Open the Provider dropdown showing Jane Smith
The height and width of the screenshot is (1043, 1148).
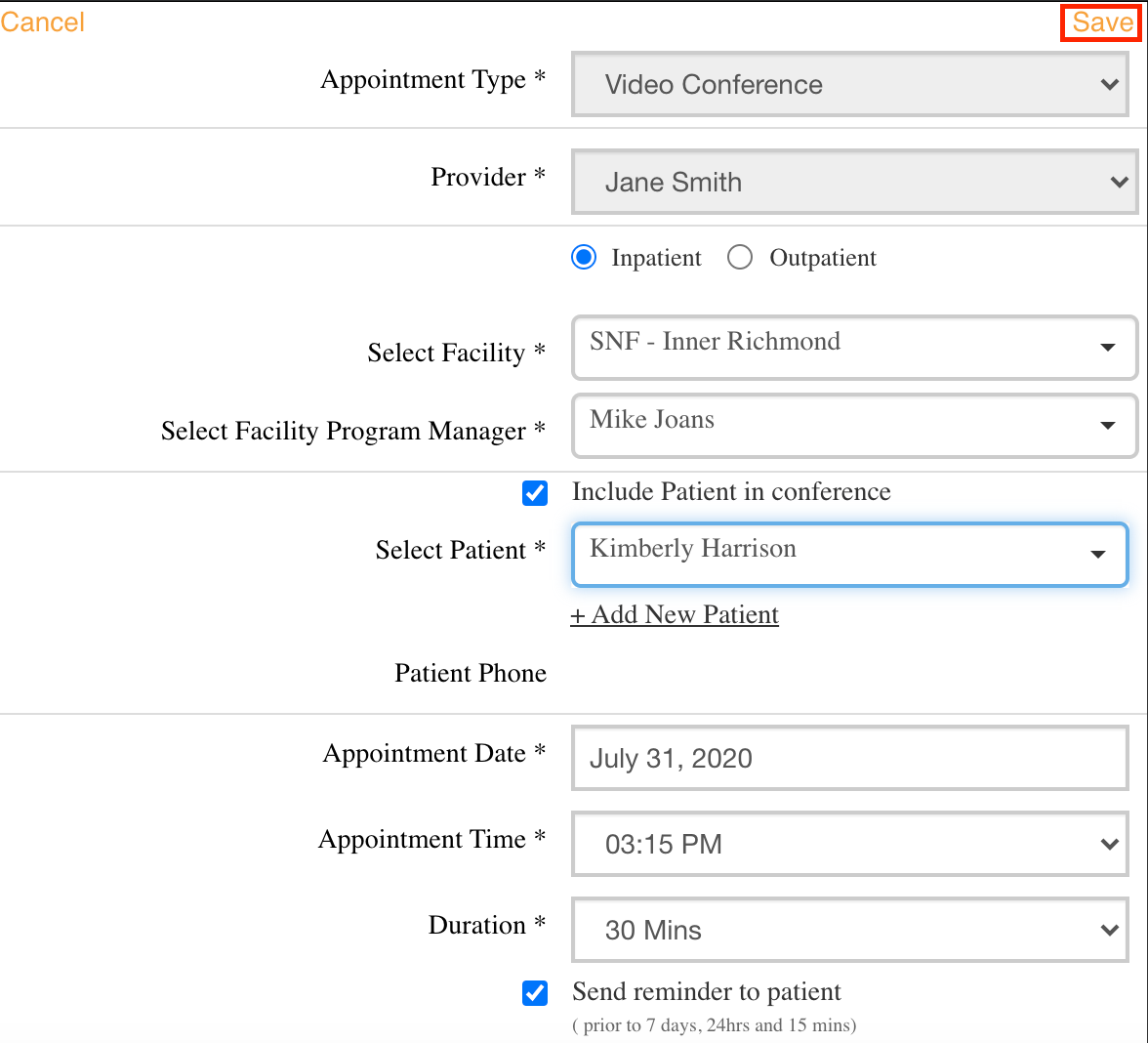[853, 183]
